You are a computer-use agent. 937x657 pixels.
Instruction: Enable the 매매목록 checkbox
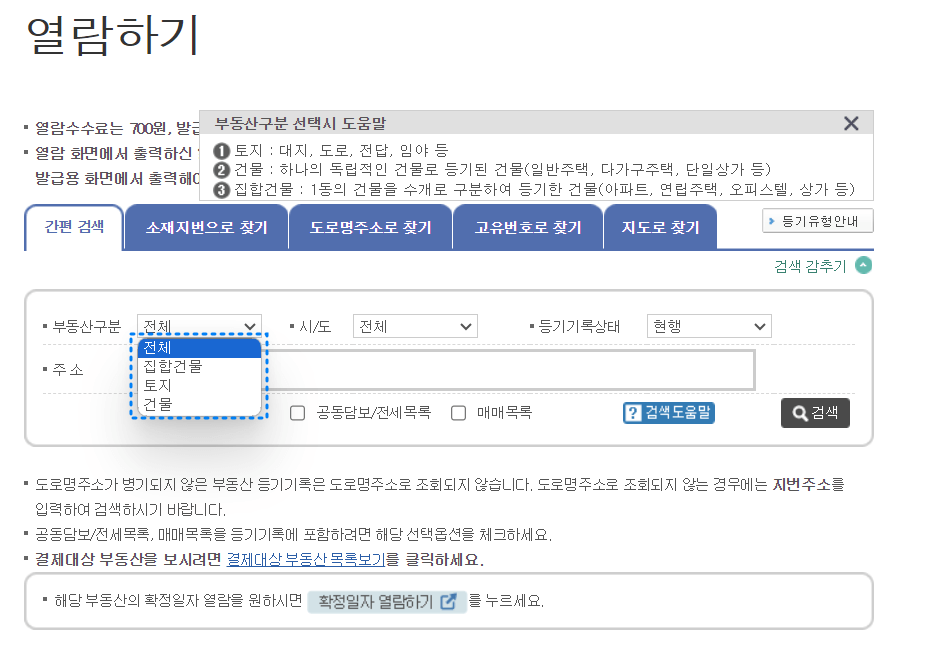pos(457,412)
